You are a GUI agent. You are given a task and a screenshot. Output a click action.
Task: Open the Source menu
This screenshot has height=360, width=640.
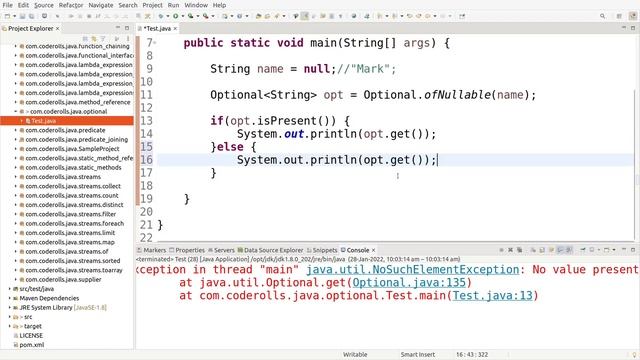click(44, 5)
